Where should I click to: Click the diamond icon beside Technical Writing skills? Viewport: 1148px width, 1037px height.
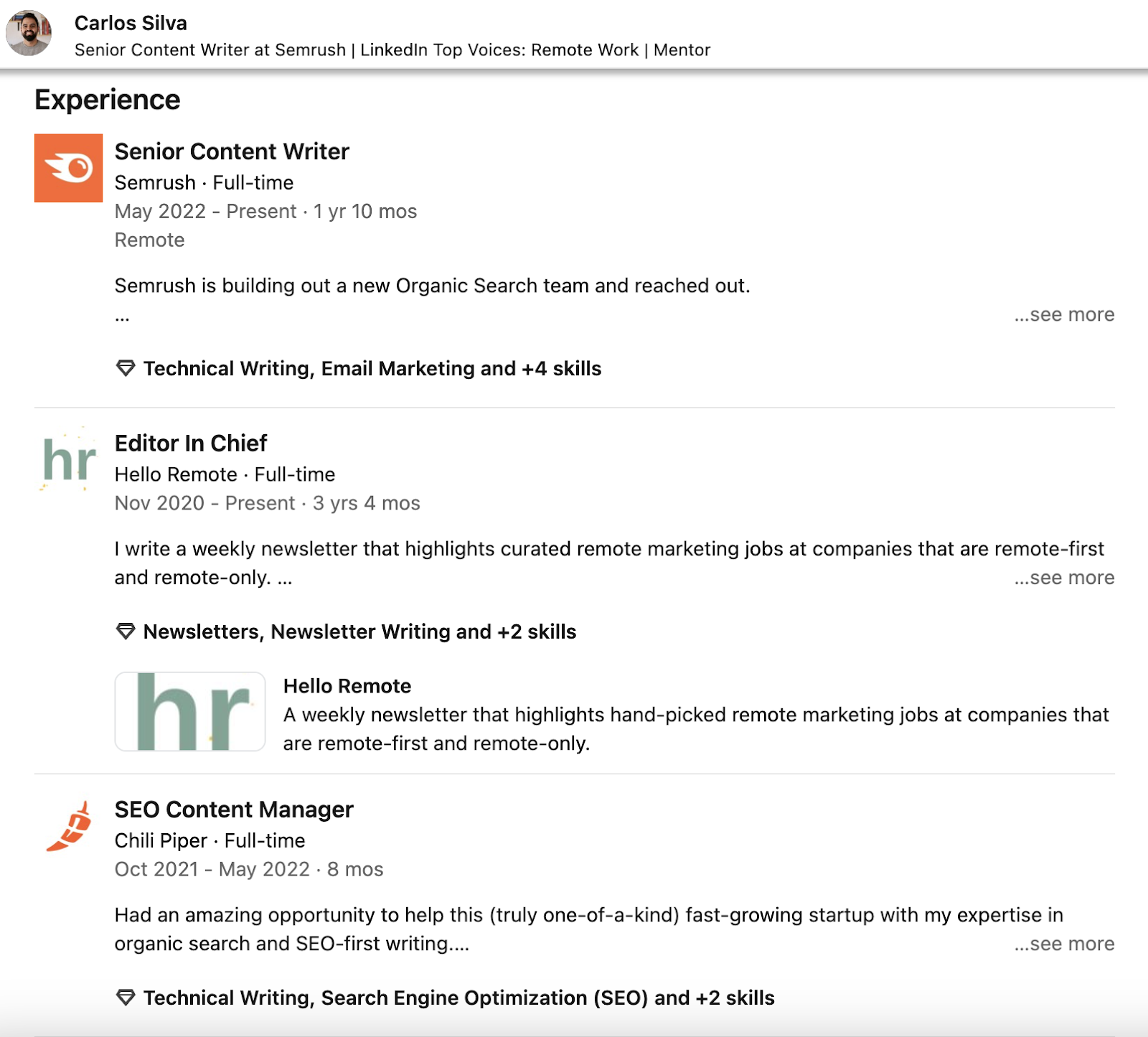125,367
